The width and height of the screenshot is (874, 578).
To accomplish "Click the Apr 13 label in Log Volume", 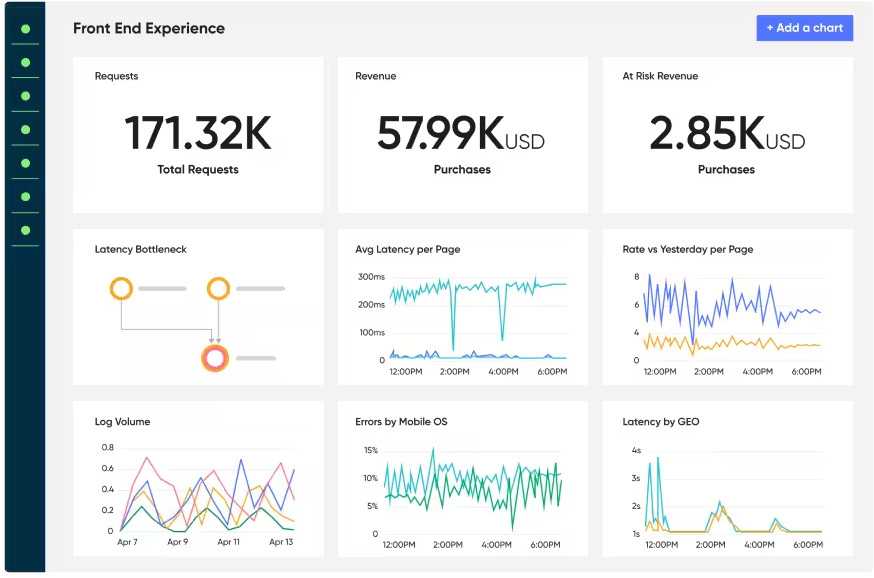I will 281,542.
